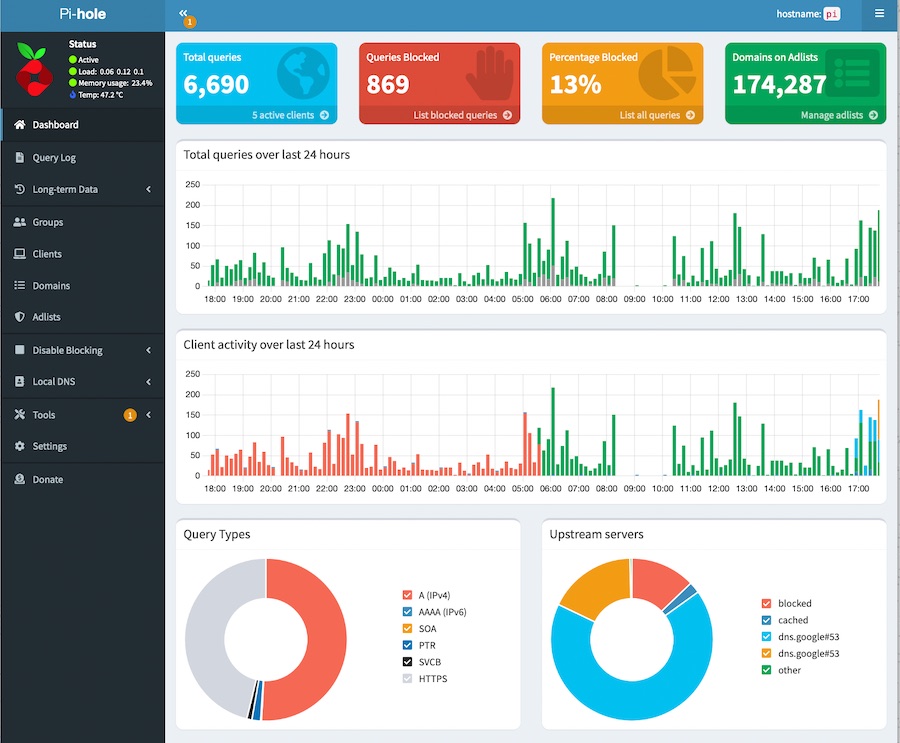Click the Settings gear icon
The height and width of the screenshot is (743, 900).
pyautogui.click(x=20, y=446)
